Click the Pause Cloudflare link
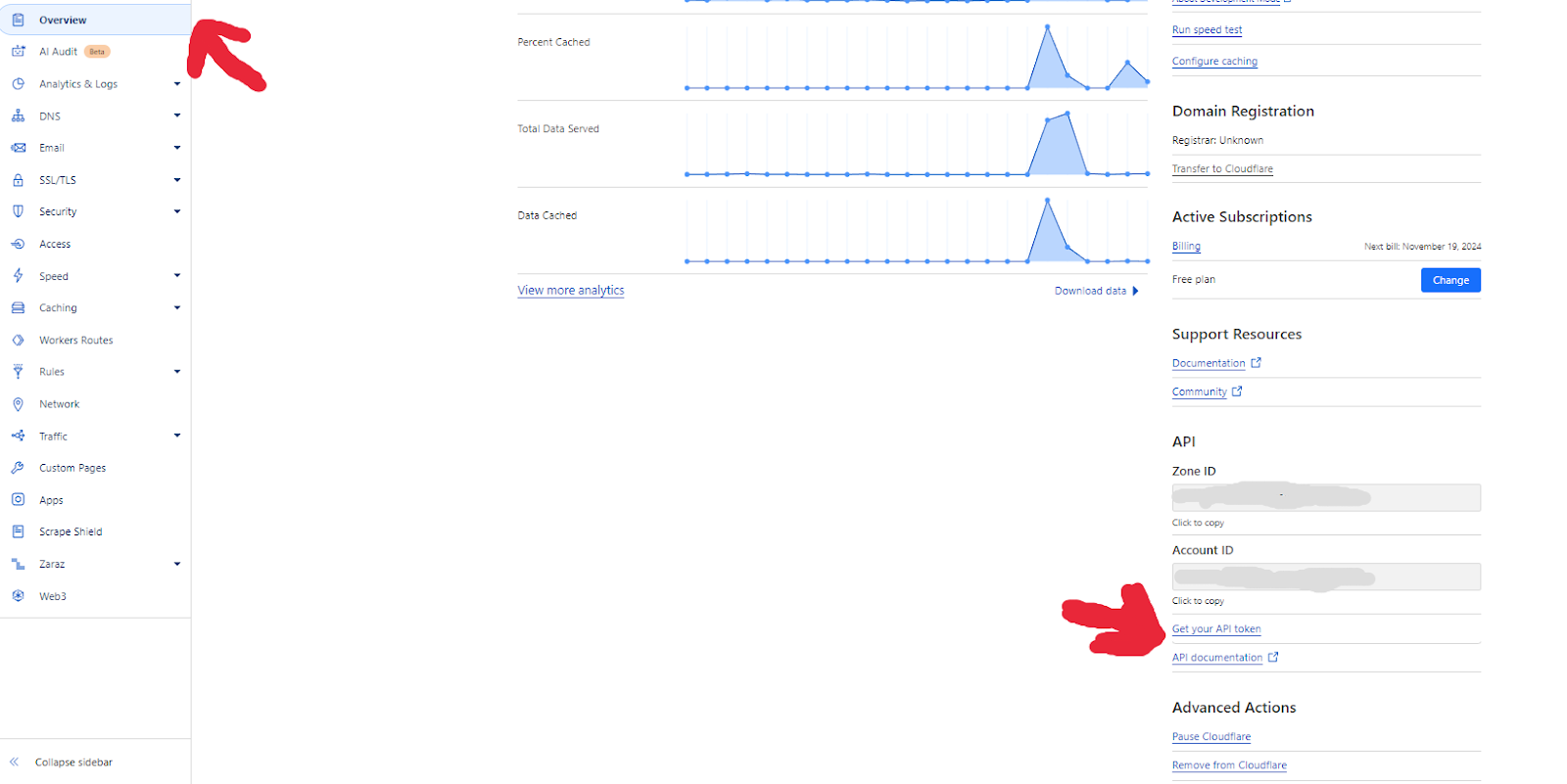 coord(1211,737)
